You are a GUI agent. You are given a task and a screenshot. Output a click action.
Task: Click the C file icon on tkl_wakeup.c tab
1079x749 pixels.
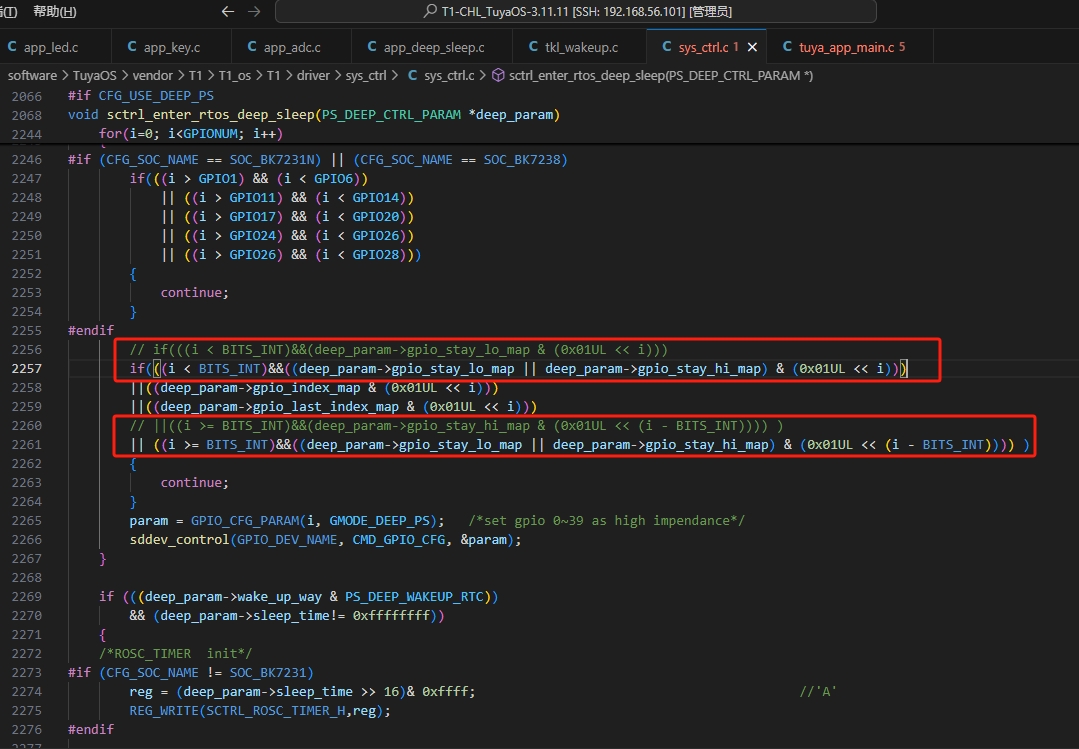click(533, 47)
